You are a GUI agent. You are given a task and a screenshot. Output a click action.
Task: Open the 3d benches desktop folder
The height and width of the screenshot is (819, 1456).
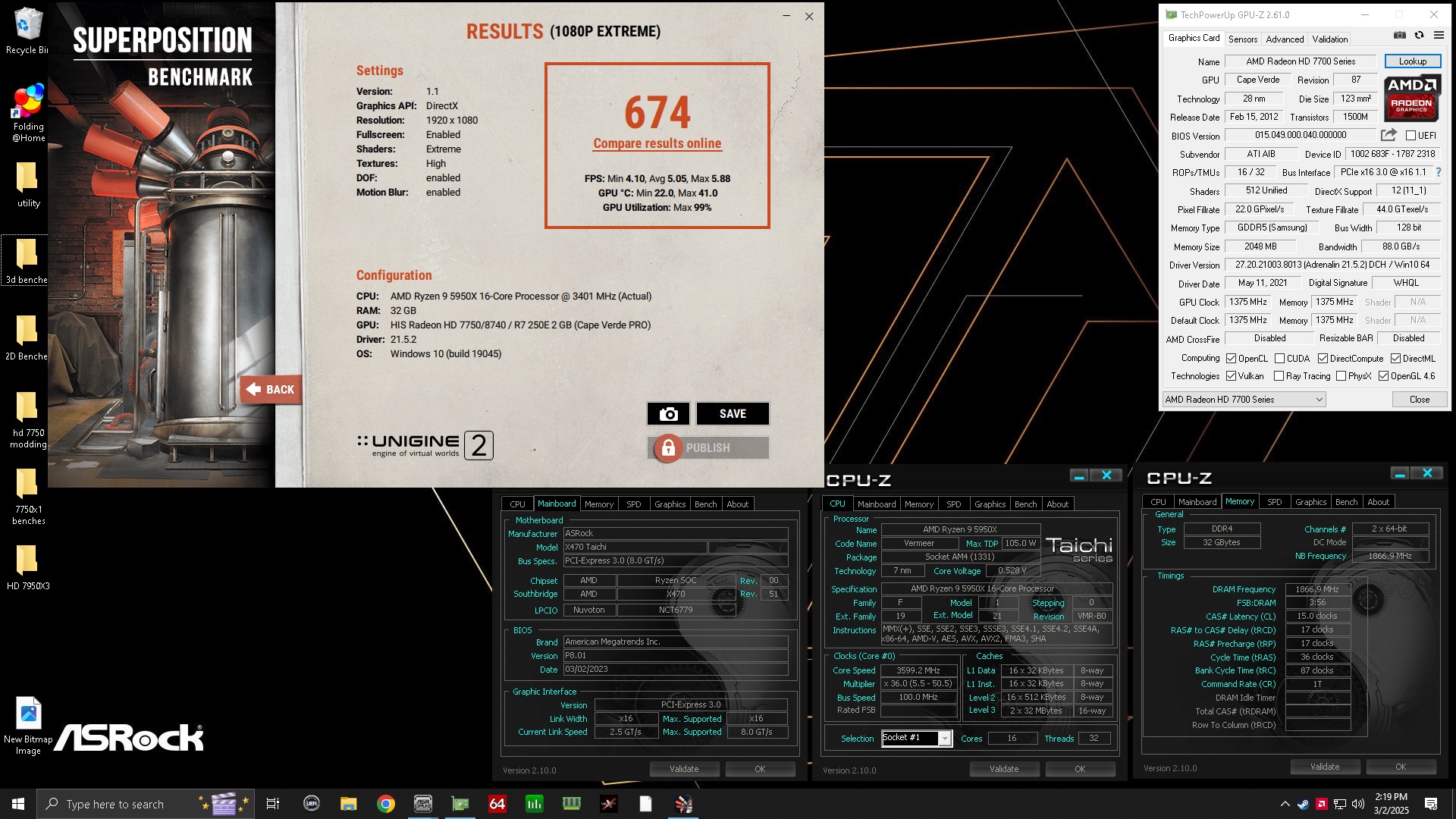click(27, 261)
